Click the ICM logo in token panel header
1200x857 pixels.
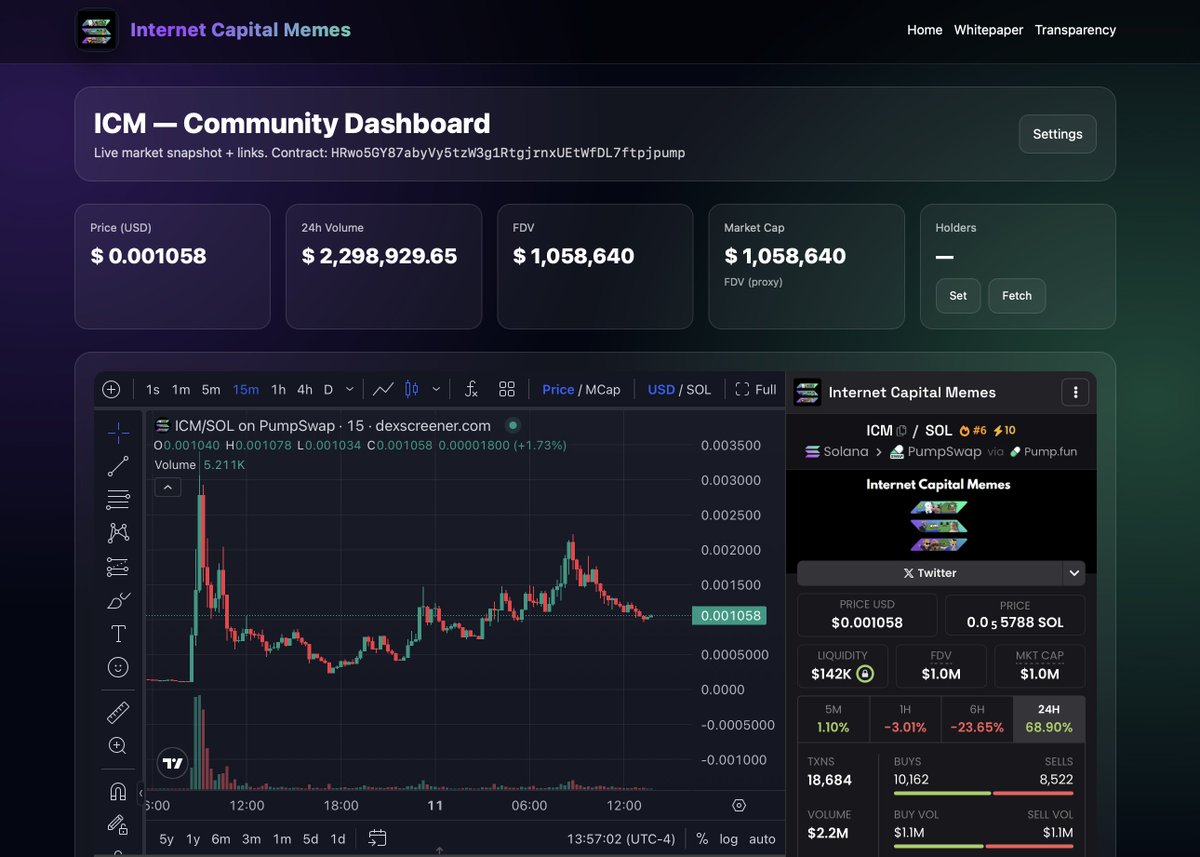[807, 392]
